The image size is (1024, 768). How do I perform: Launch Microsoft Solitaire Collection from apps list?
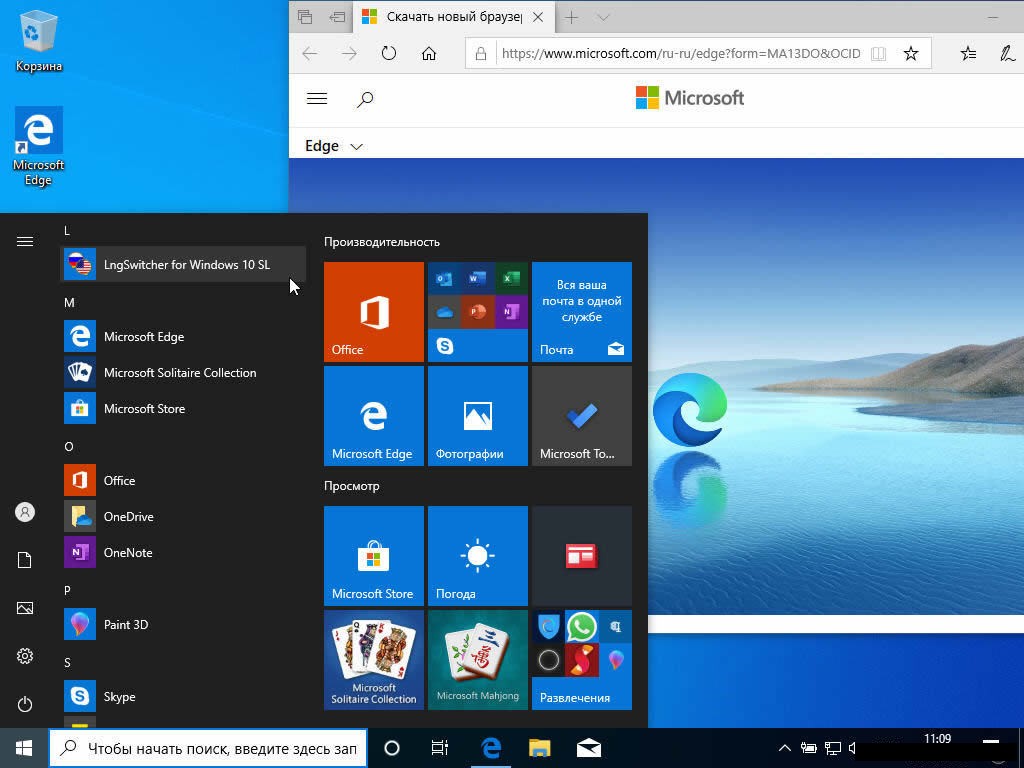point(183,372)
